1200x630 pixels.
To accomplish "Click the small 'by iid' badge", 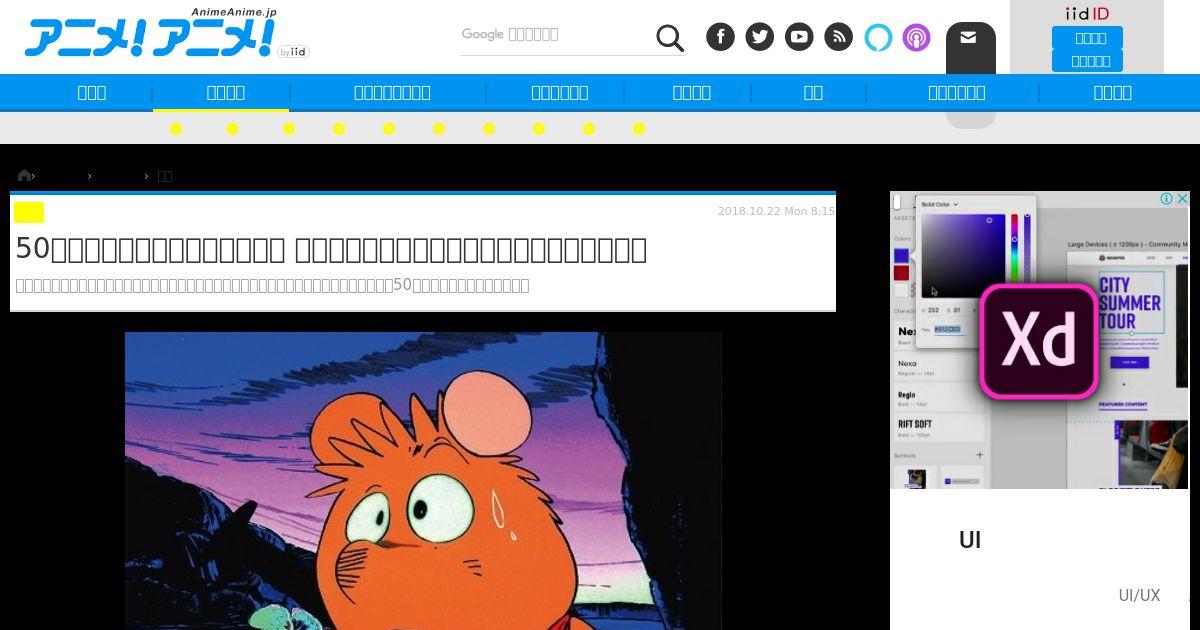I will coord(293,51).
